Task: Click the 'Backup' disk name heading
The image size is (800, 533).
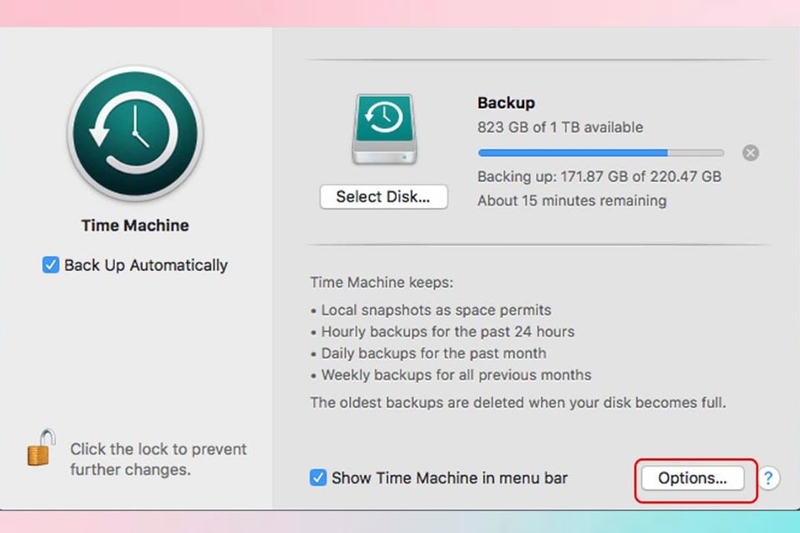Action: [506, 103]
